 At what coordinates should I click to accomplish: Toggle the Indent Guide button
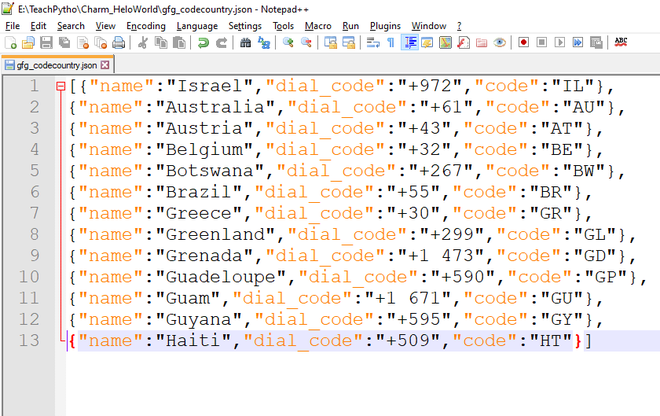[x=410, y=43]
